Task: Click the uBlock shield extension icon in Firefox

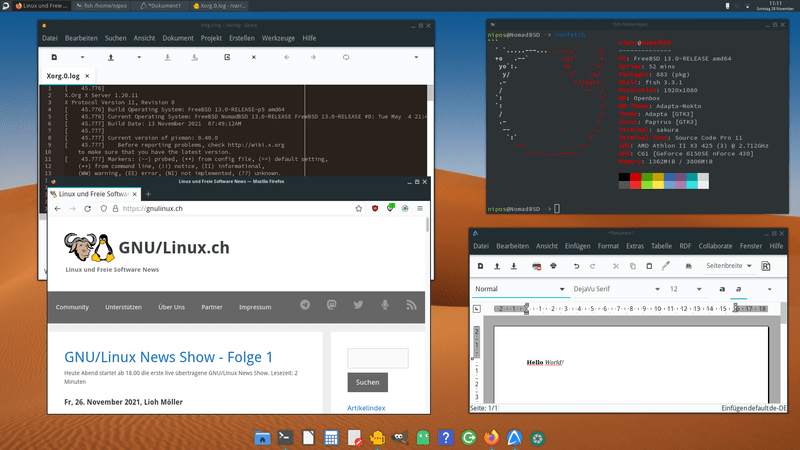Action: click(x=375, y=208)
